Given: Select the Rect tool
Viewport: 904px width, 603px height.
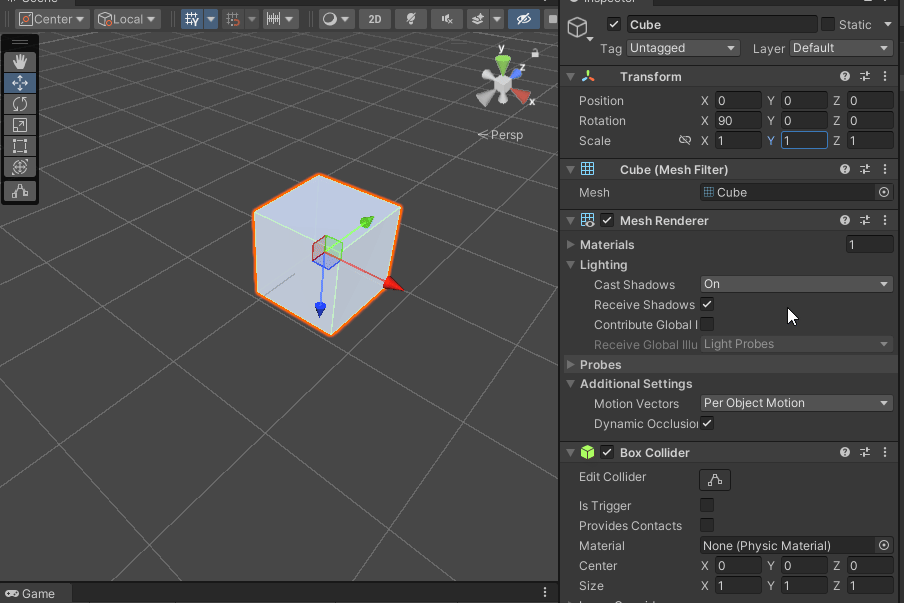Looking at the screenshot, I should (20, 146).
